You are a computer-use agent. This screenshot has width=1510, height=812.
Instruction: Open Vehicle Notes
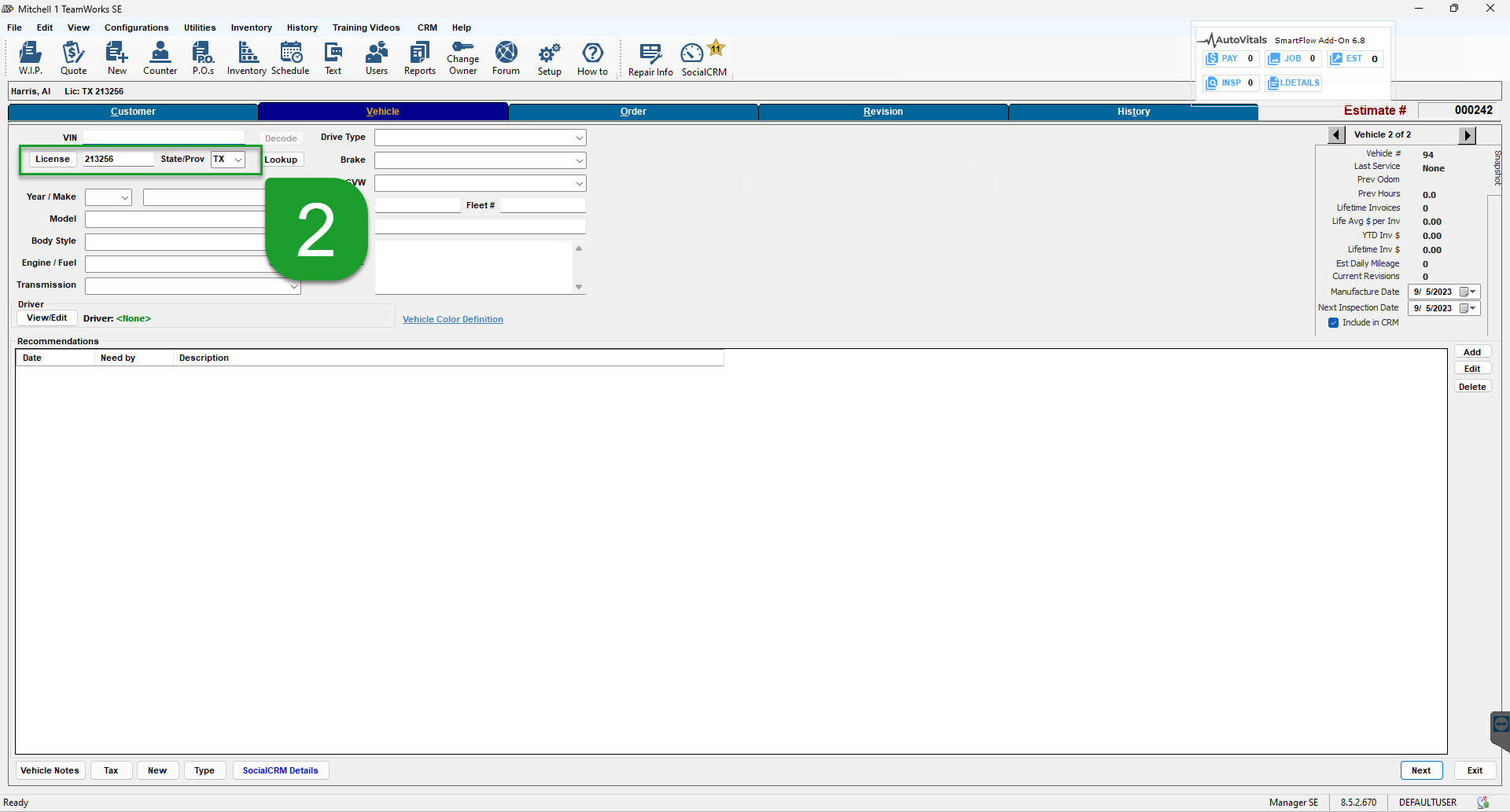(x=50, y=770)
